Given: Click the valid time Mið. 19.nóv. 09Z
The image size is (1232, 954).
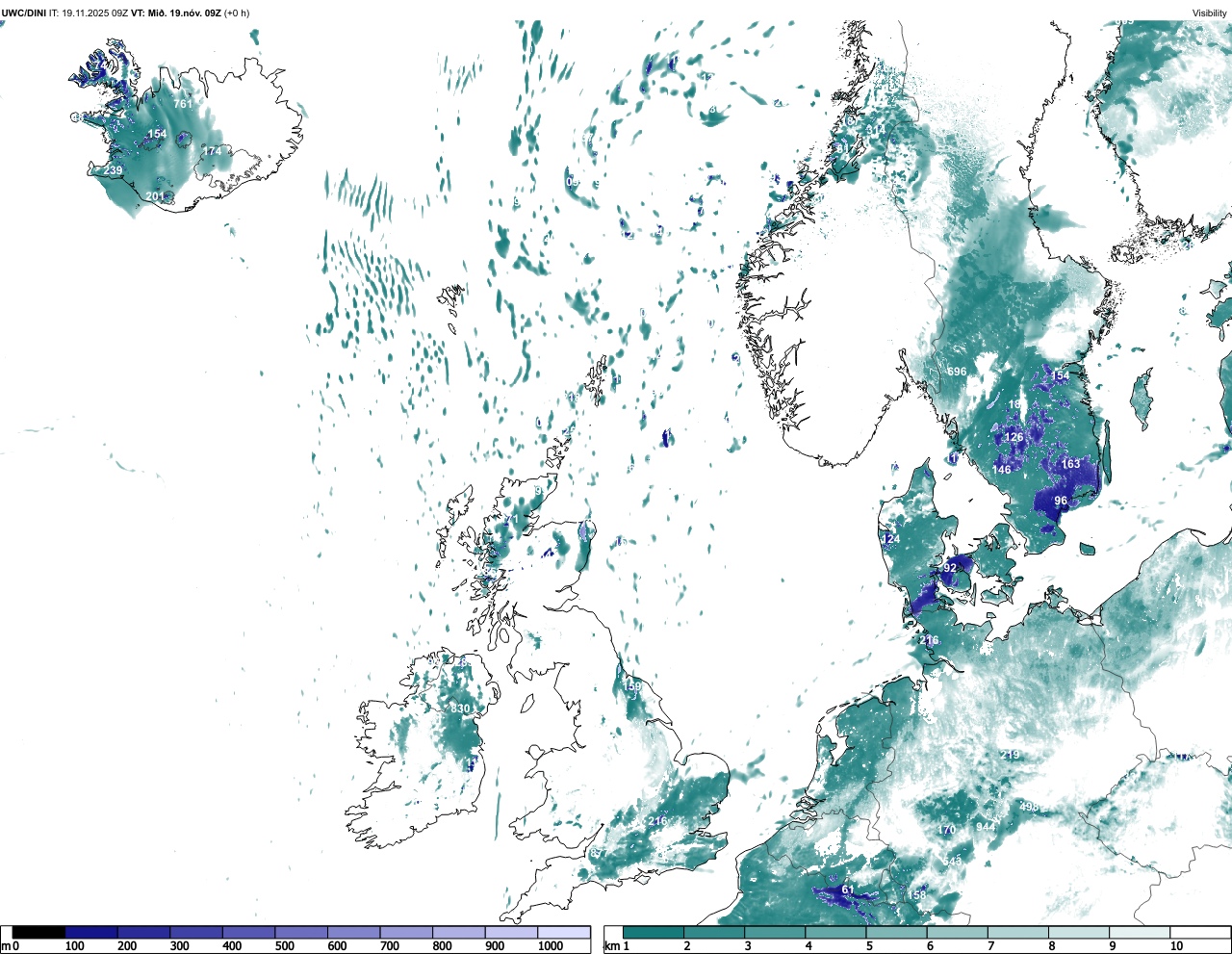Looking at the screenshot, I should point(186,13).
